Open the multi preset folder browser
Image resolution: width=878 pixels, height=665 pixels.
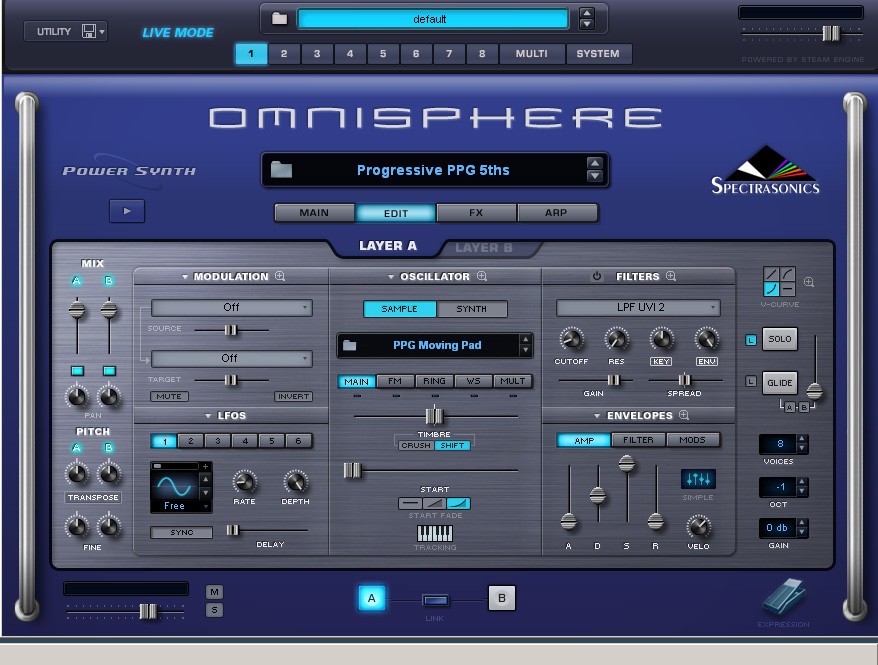279,18
